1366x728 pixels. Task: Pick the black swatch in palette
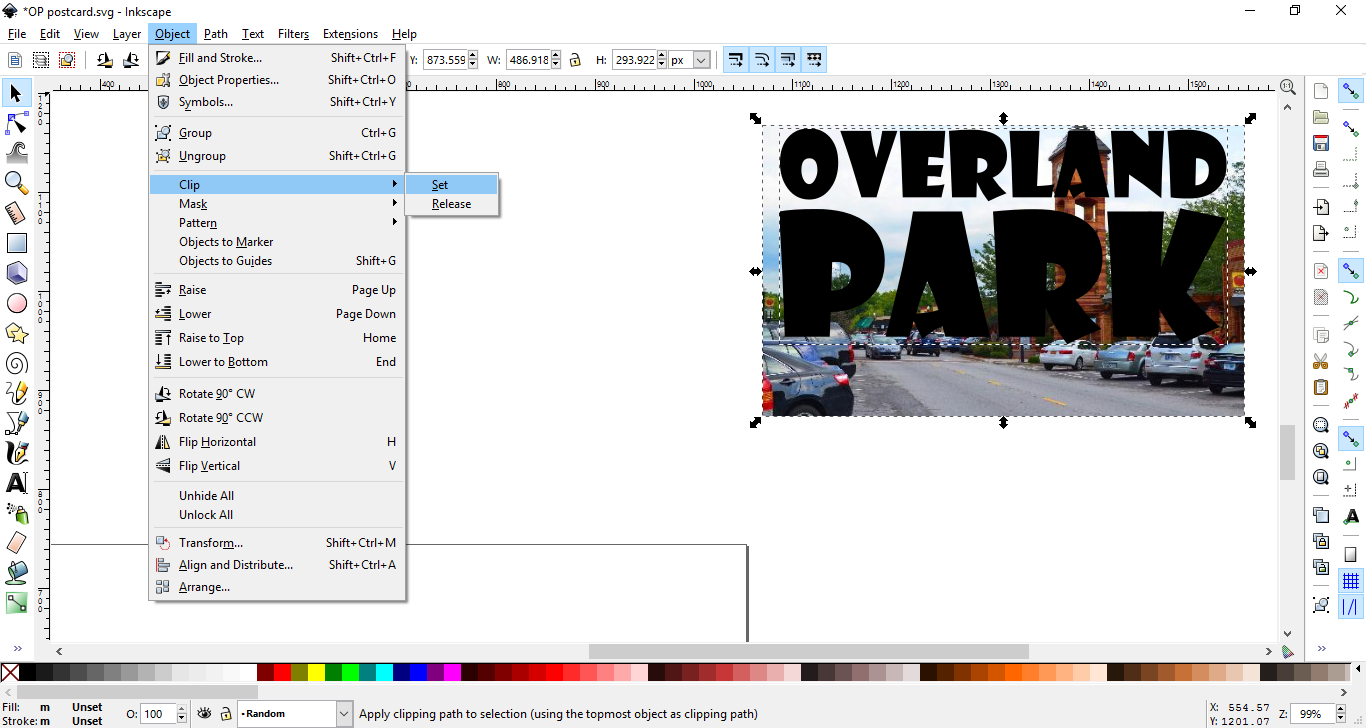click(27, 673)
